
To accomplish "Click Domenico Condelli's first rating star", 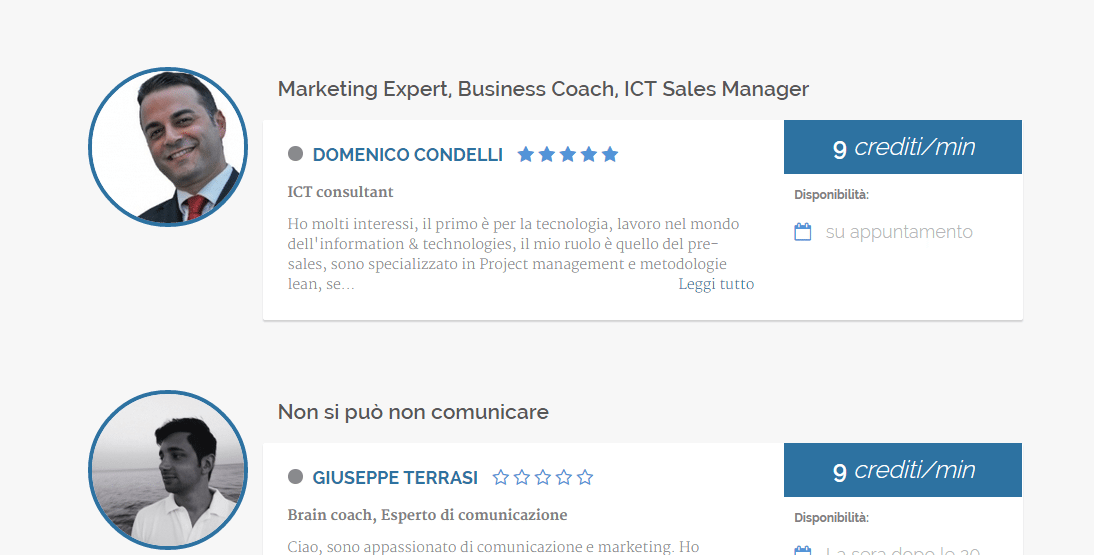I will point(526,154).
